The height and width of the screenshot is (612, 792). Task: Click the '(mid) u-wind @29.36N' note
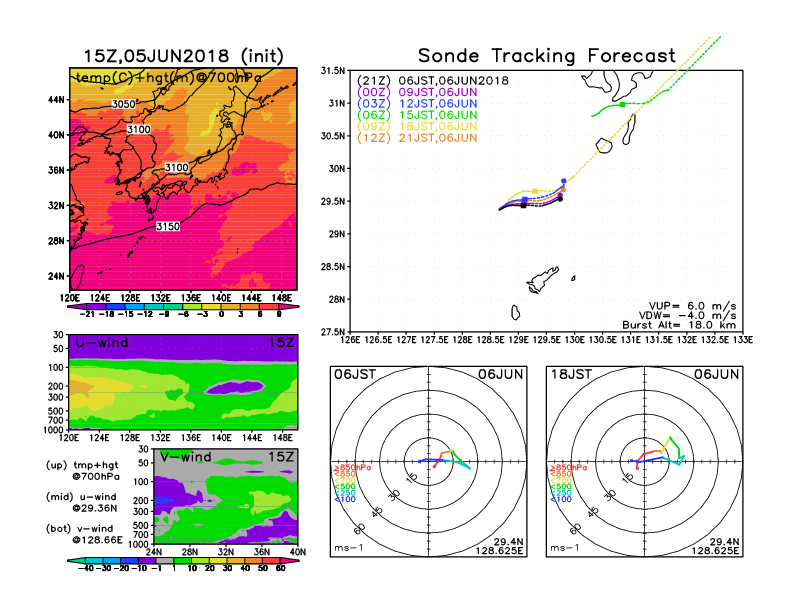tap(81, 502)
